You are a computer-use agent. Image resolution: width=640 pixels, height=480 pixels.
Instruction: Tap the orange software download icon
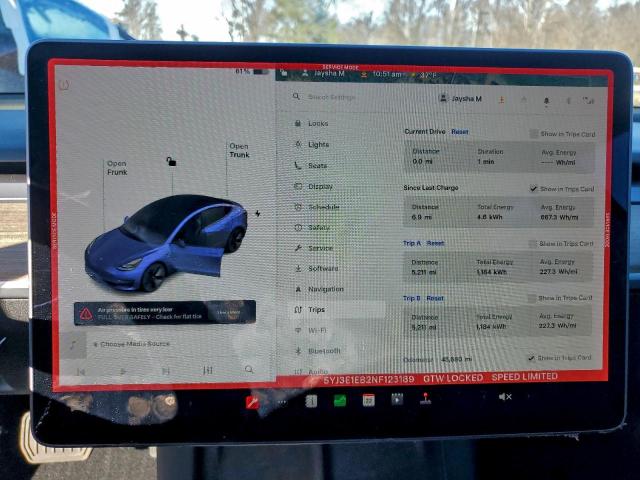pos(502,99)
